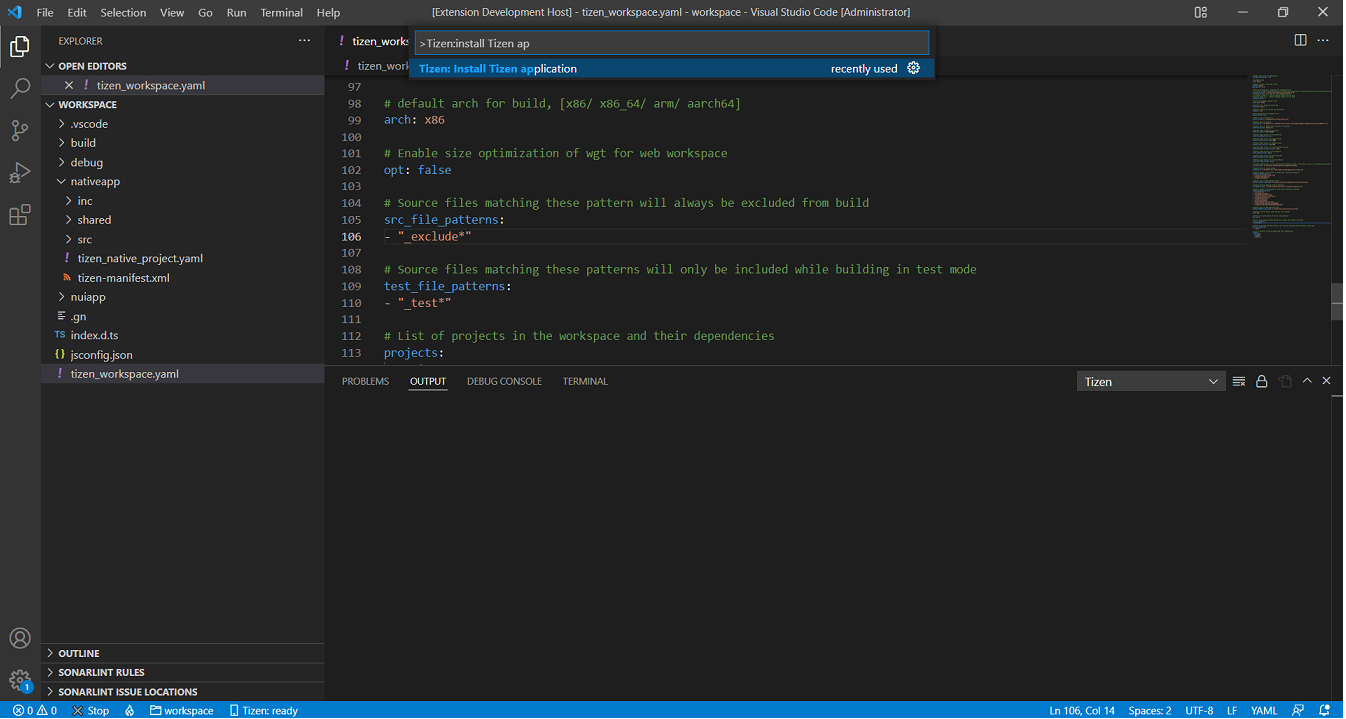Open the Output channel dropdown showing Tizen
This screenshot has width=1346, height=719.
[x=1150, y=380]
